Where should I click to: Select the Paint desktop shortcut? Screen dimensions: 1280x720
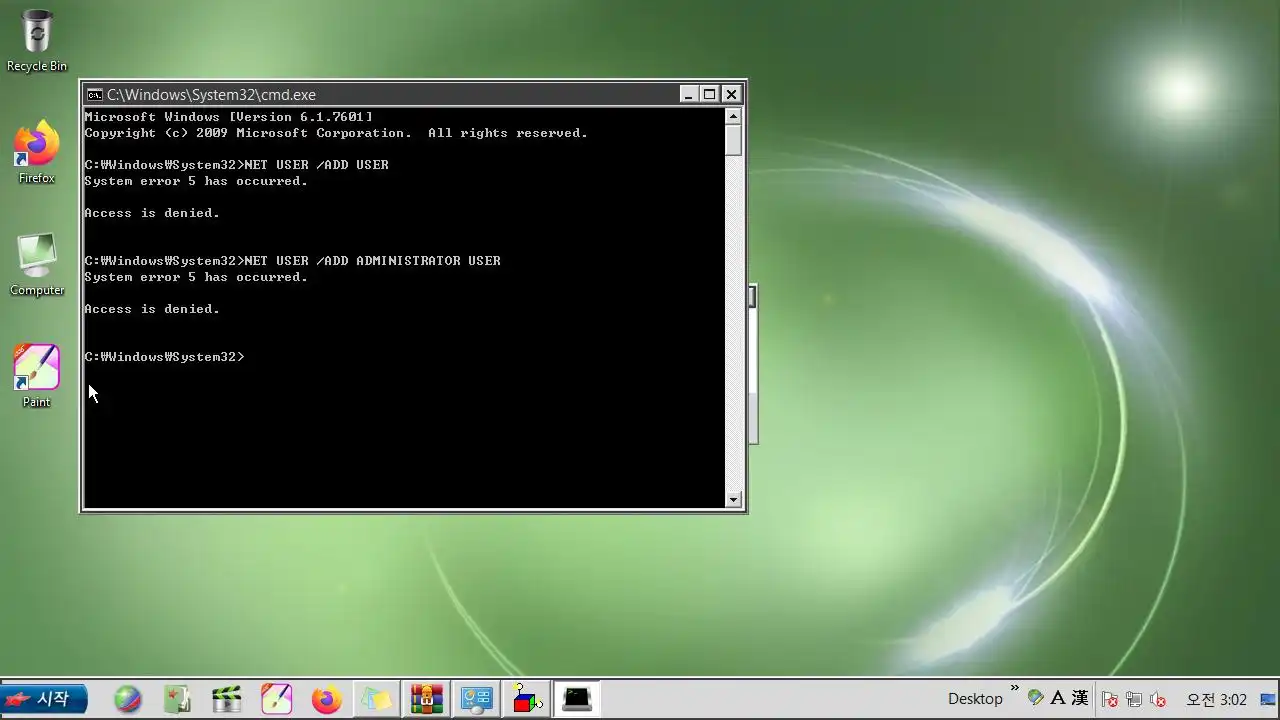click(37, 377)
